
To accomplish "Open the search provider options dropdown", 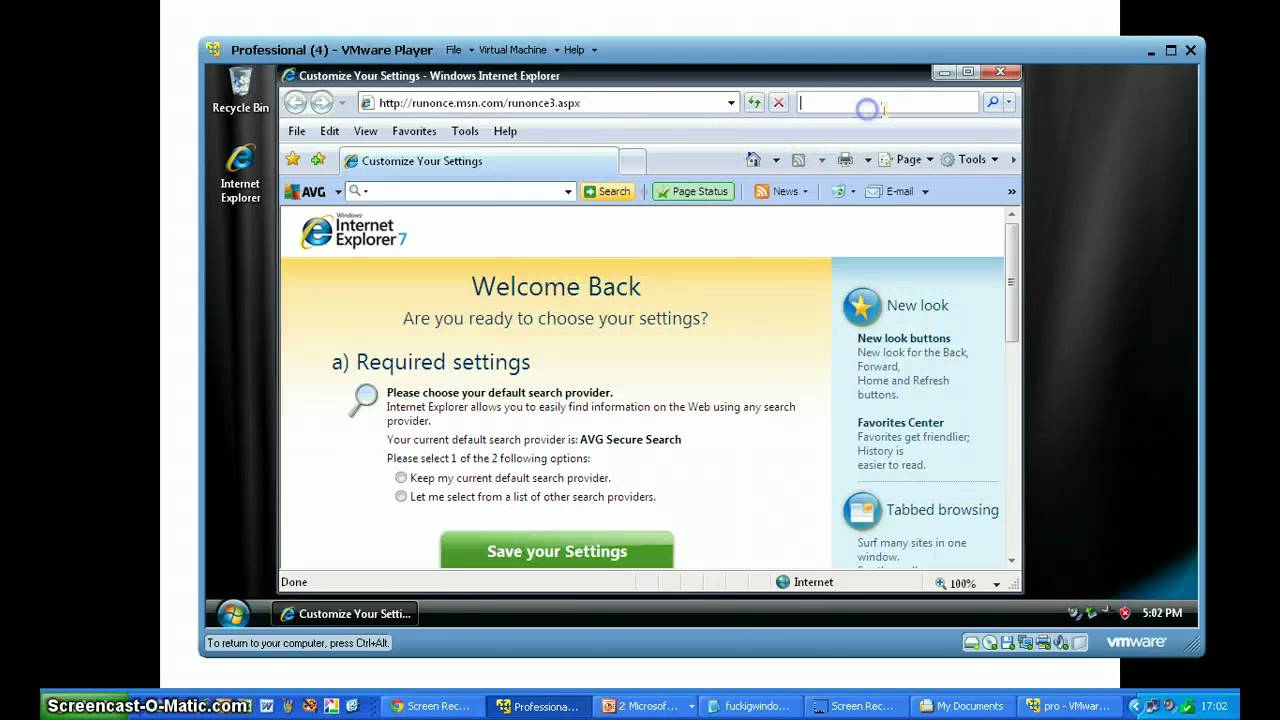I will click(x=1009, y=102).
